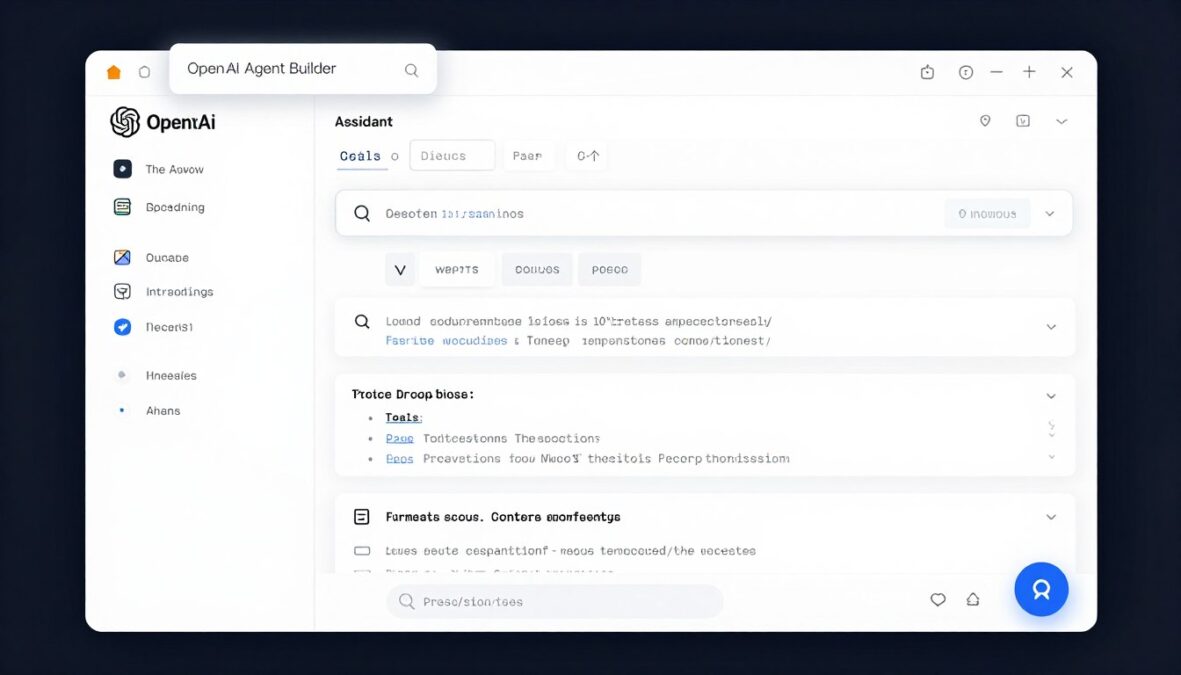Collapse the Trotce Droop biose section
Viewport: 1181px width, 675px height.
[x=1050, y=395]
